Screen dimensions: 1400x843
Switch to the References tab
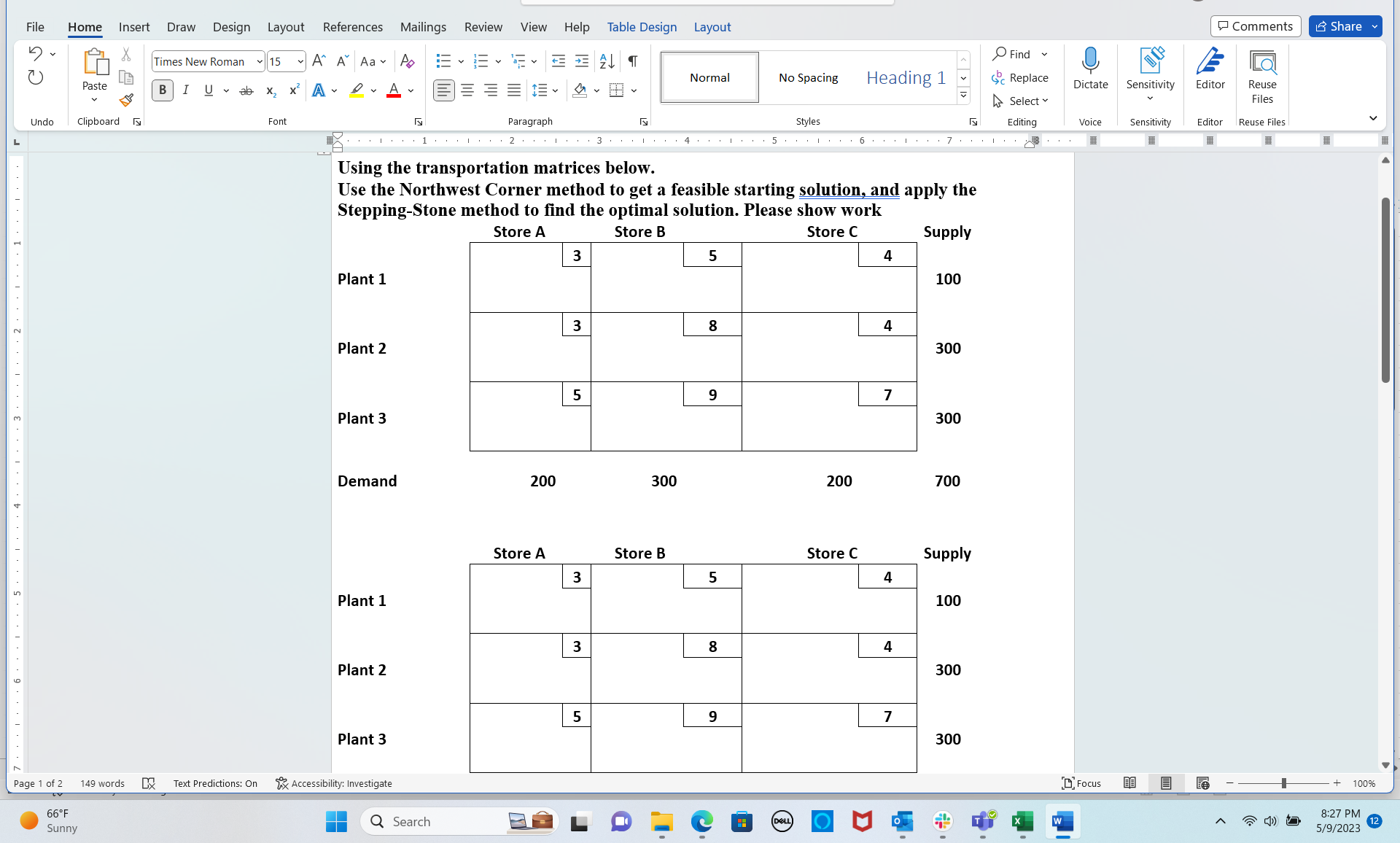[353, 27]
